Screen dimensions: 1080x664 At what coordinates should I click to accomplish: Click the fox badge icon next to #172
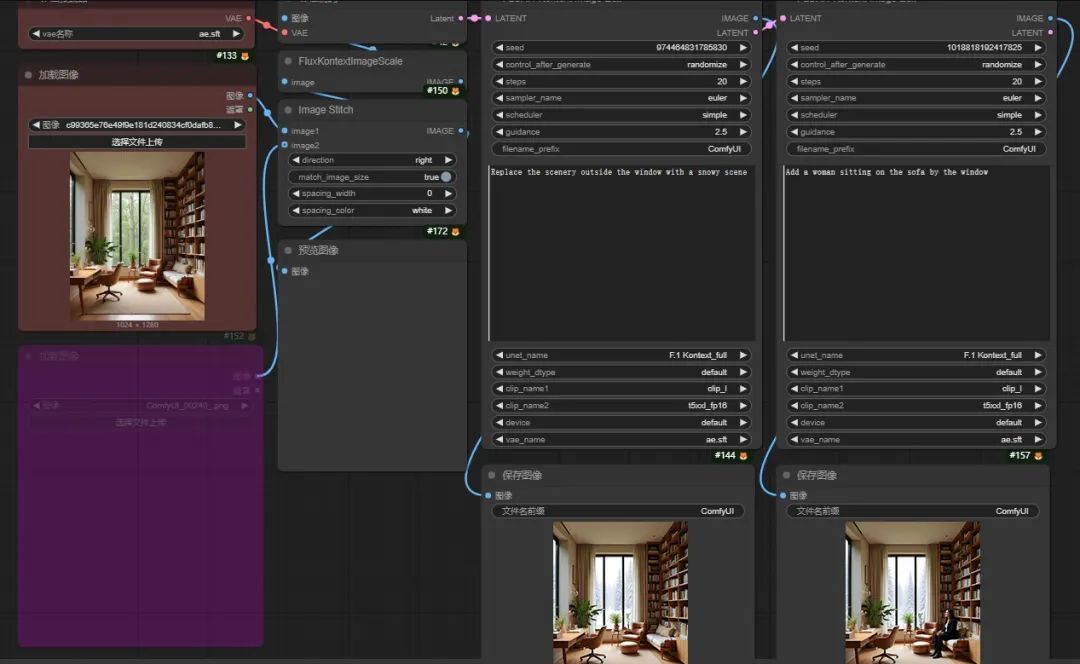456,232
